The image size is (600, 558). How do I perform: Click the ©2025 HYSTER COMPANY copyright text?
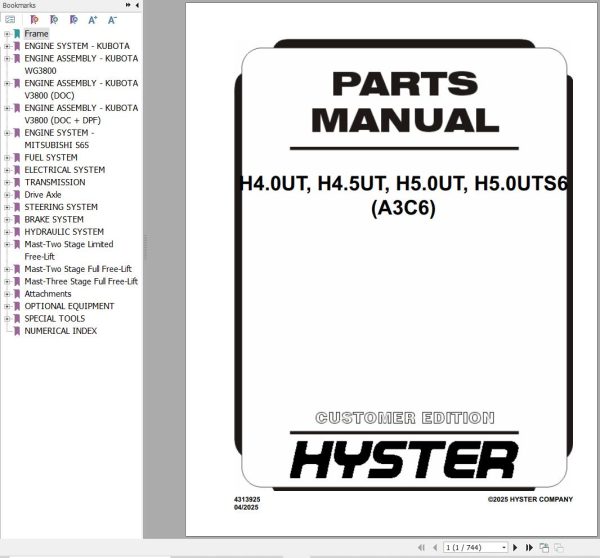tap(530, 499)
